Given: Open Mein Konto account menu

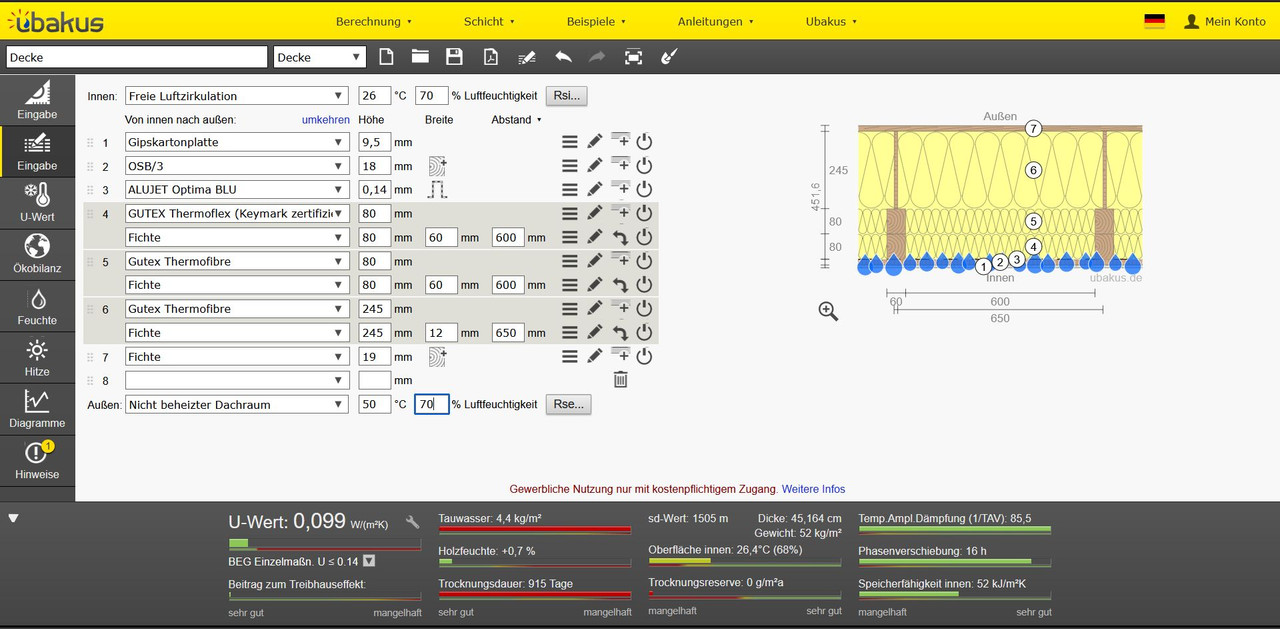Looking at the screenshot, I should click(1225, 21).
